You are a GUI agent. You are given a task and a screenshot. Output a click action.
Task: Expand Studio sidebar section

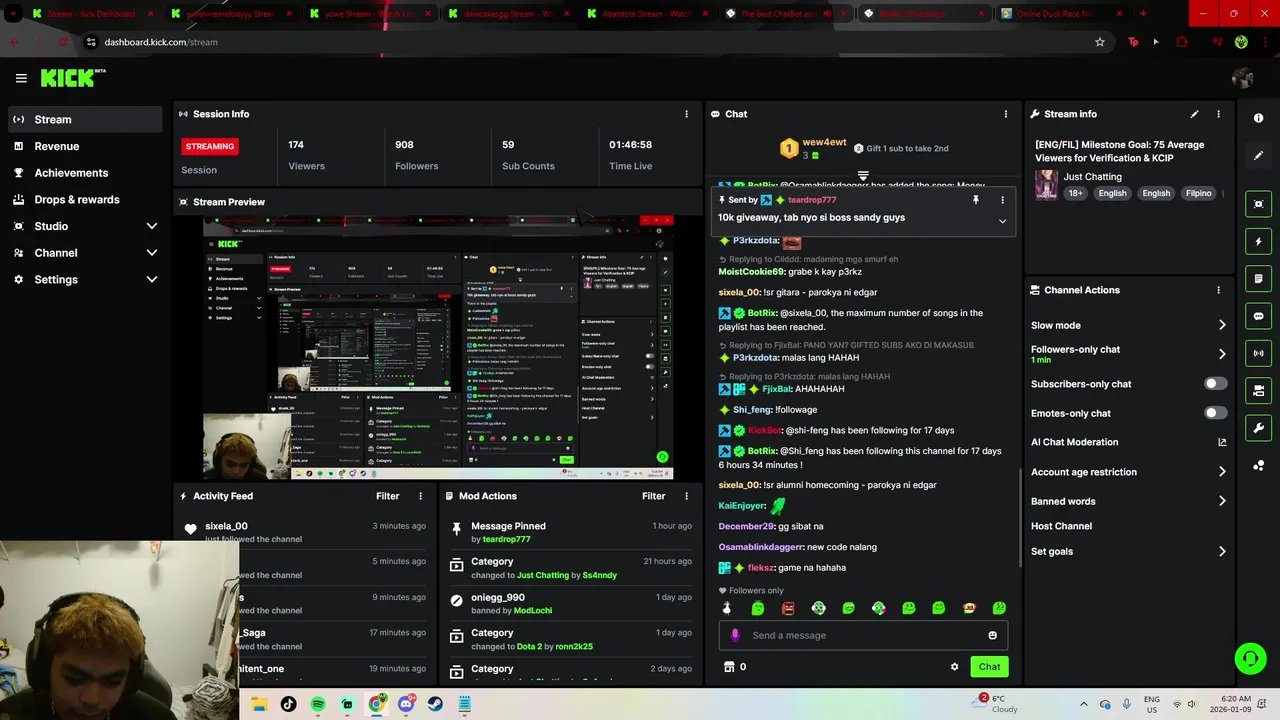coord(152,226)
